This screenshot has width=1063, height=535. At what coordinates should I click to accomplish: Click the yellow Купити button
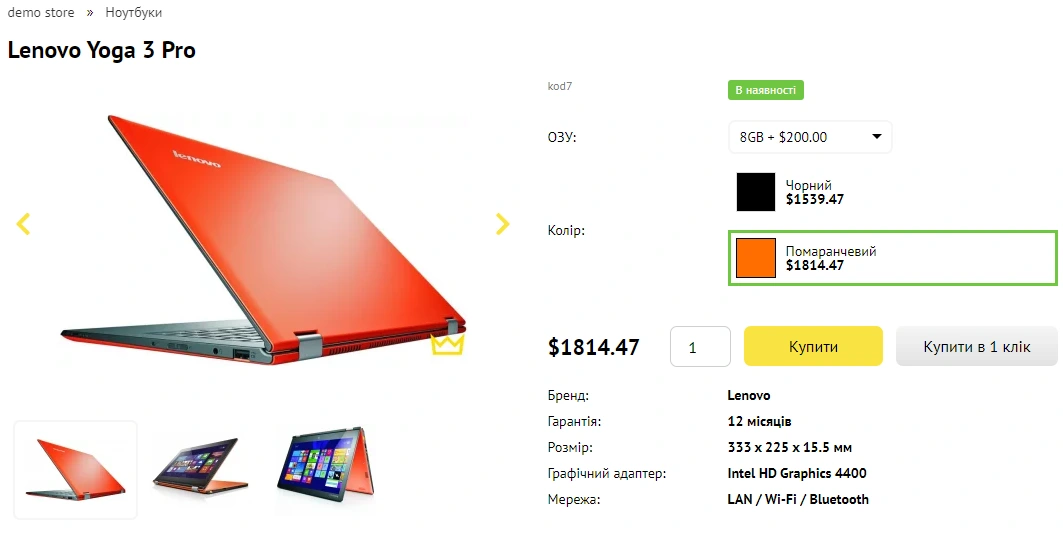point(813,346)
